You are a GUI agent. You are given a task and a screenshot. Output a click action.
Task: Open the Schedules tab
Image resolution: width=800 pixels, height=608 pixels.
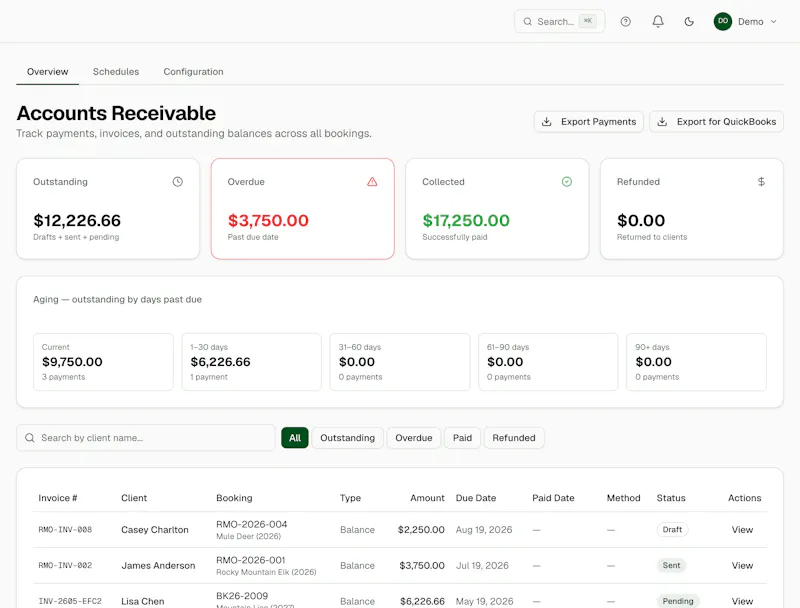pos(116,71)
